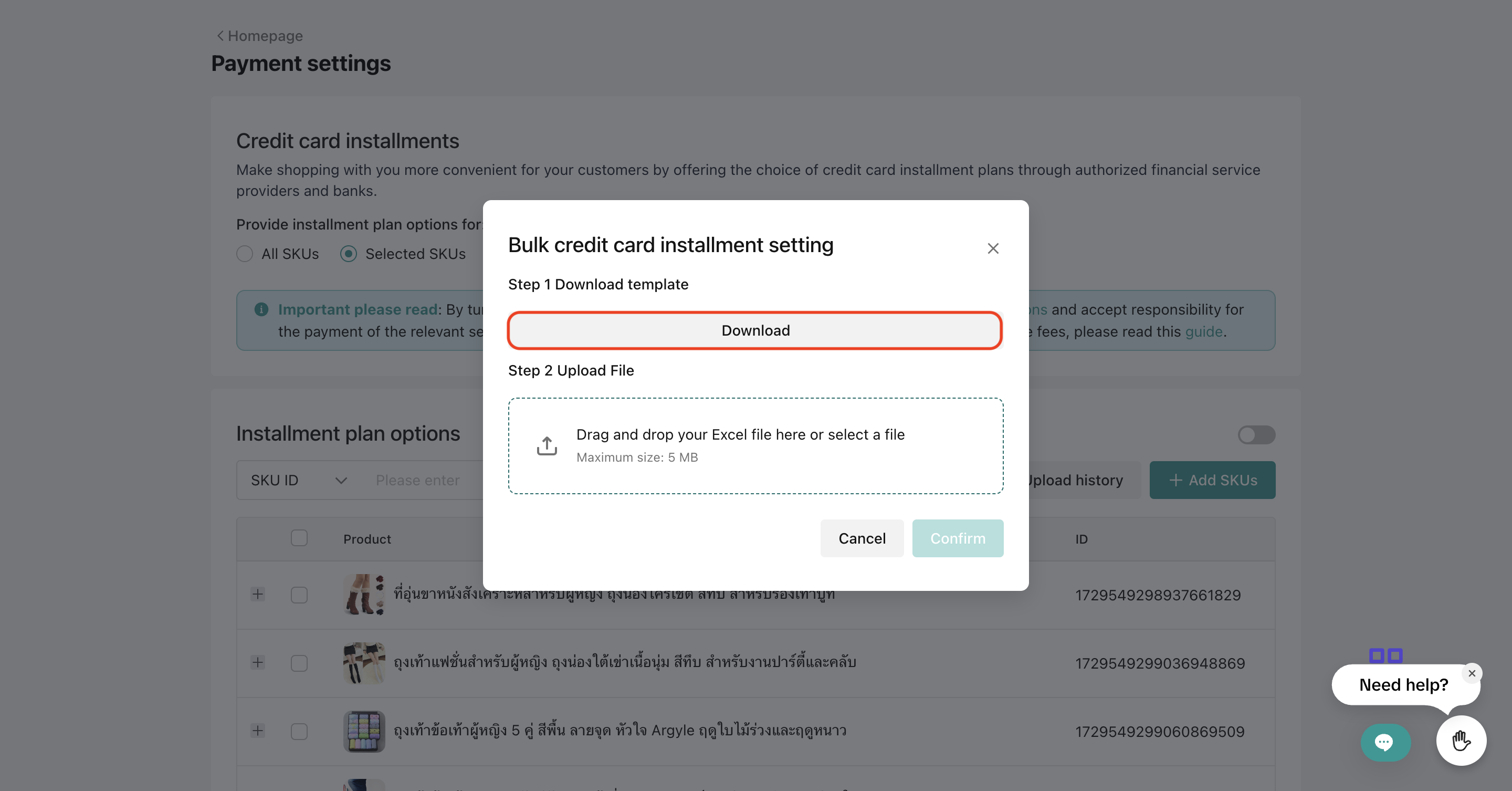1512x791 pixels.
Task: Open the guide link in notice
Action: click(x=1203, y=332)
